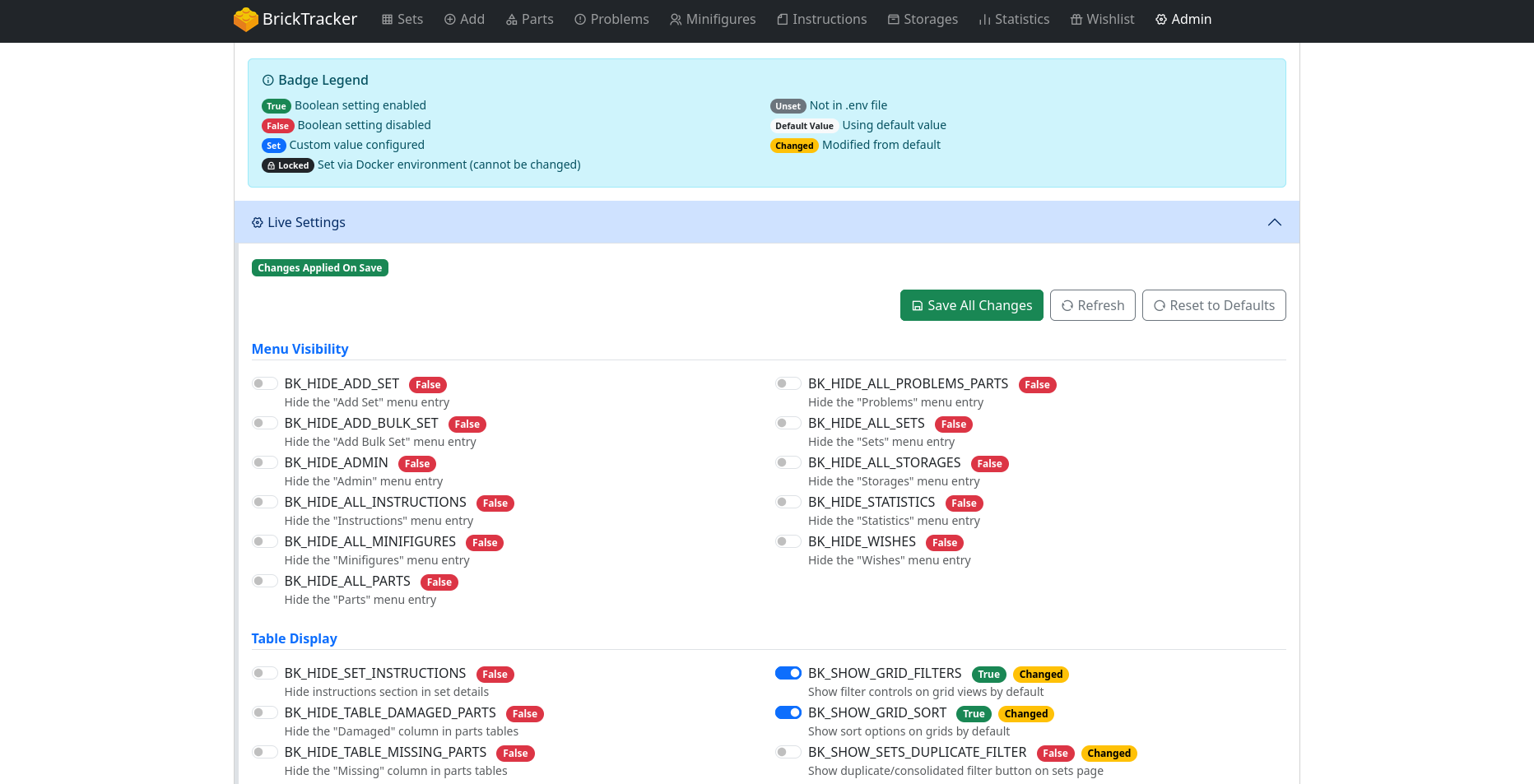Go to the Storages menu item
This screenshot has height=784, width=1534.
tap(923, 20)
